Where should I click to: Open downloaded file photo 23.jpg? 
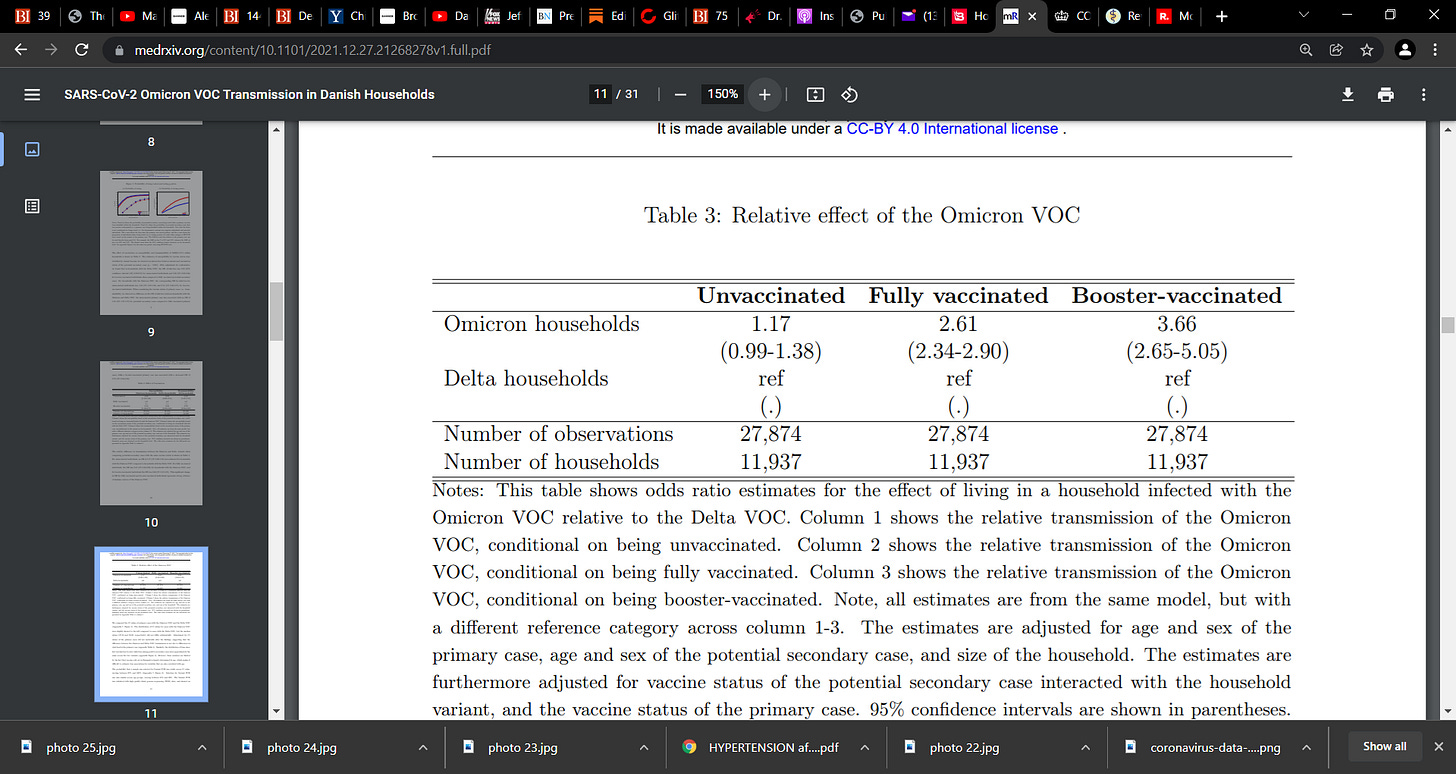(521, 747)
